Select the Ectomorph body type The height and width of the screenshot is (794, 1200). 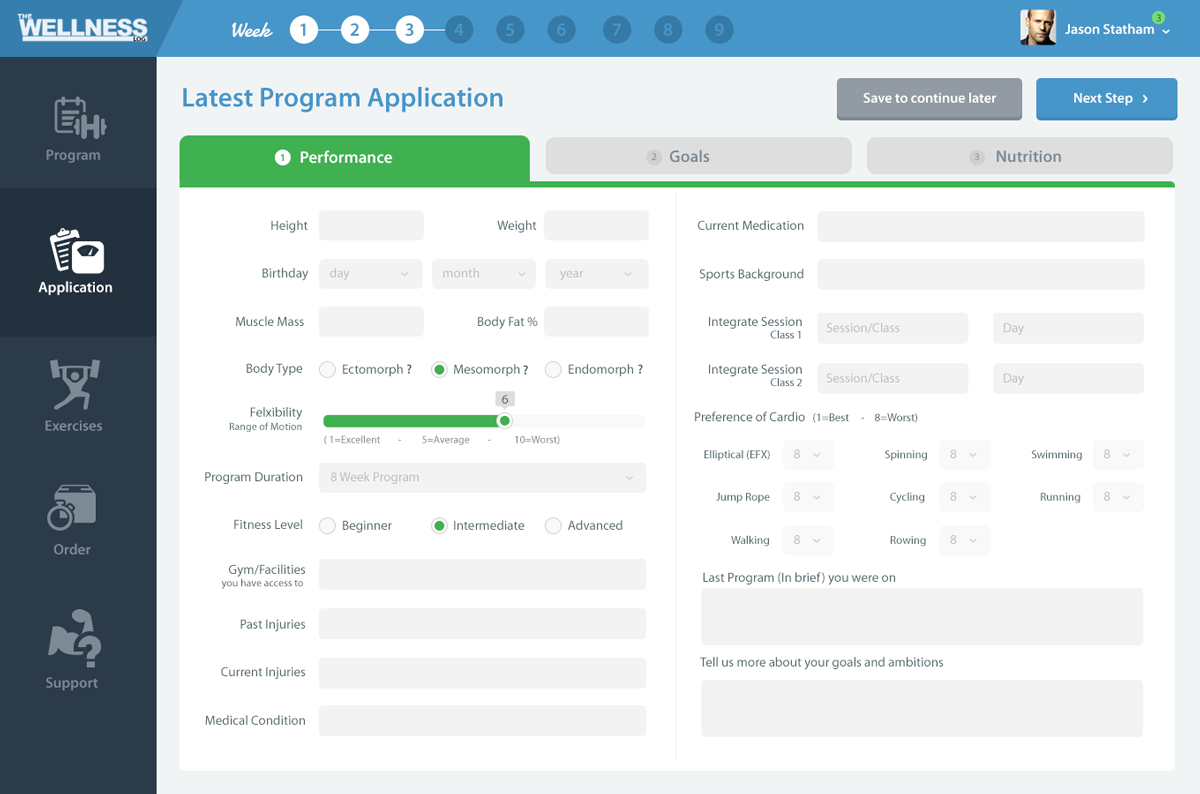327,370
